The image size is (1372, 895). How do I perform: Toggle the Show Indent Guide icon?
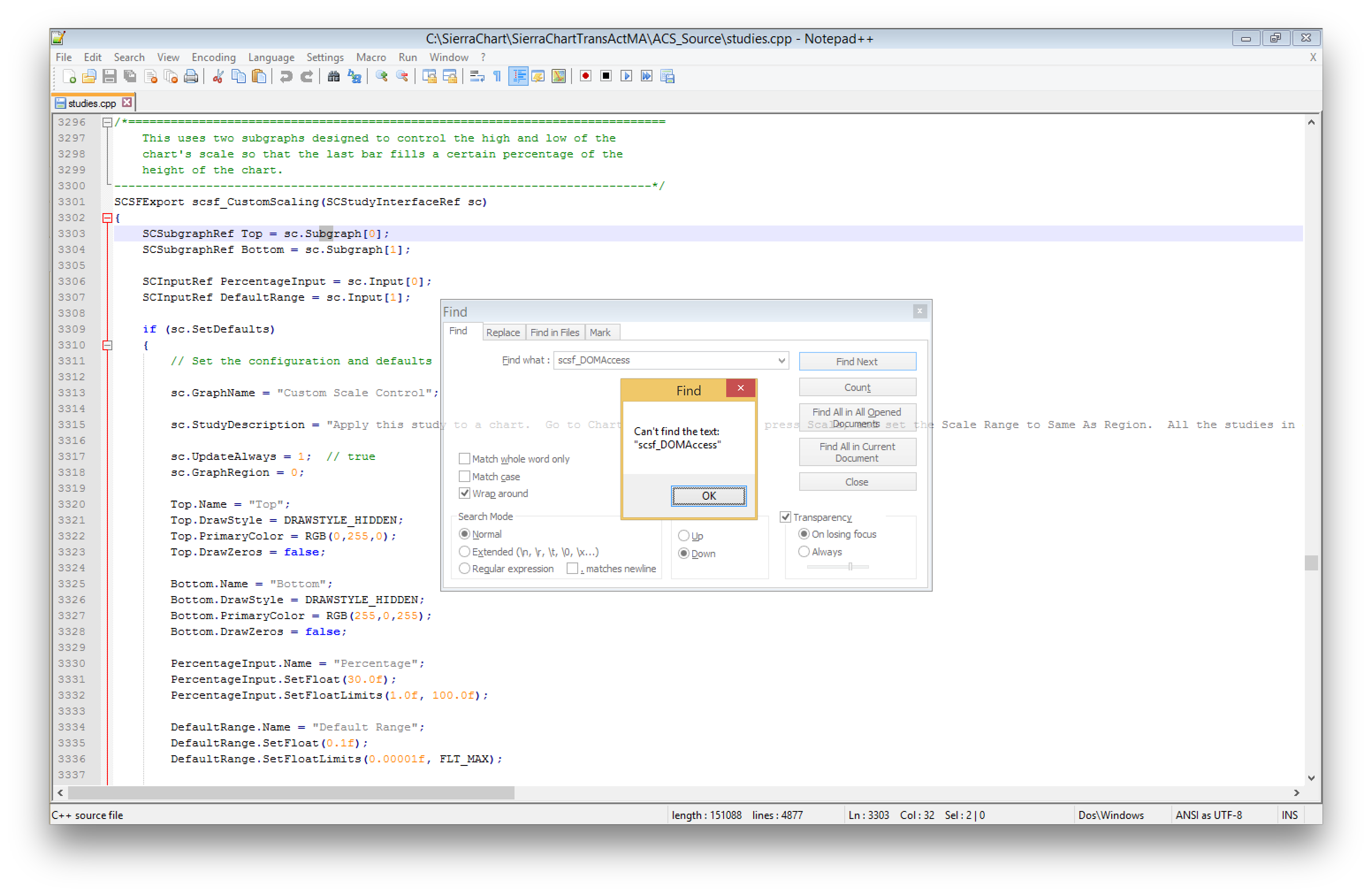tap(518, 76)
